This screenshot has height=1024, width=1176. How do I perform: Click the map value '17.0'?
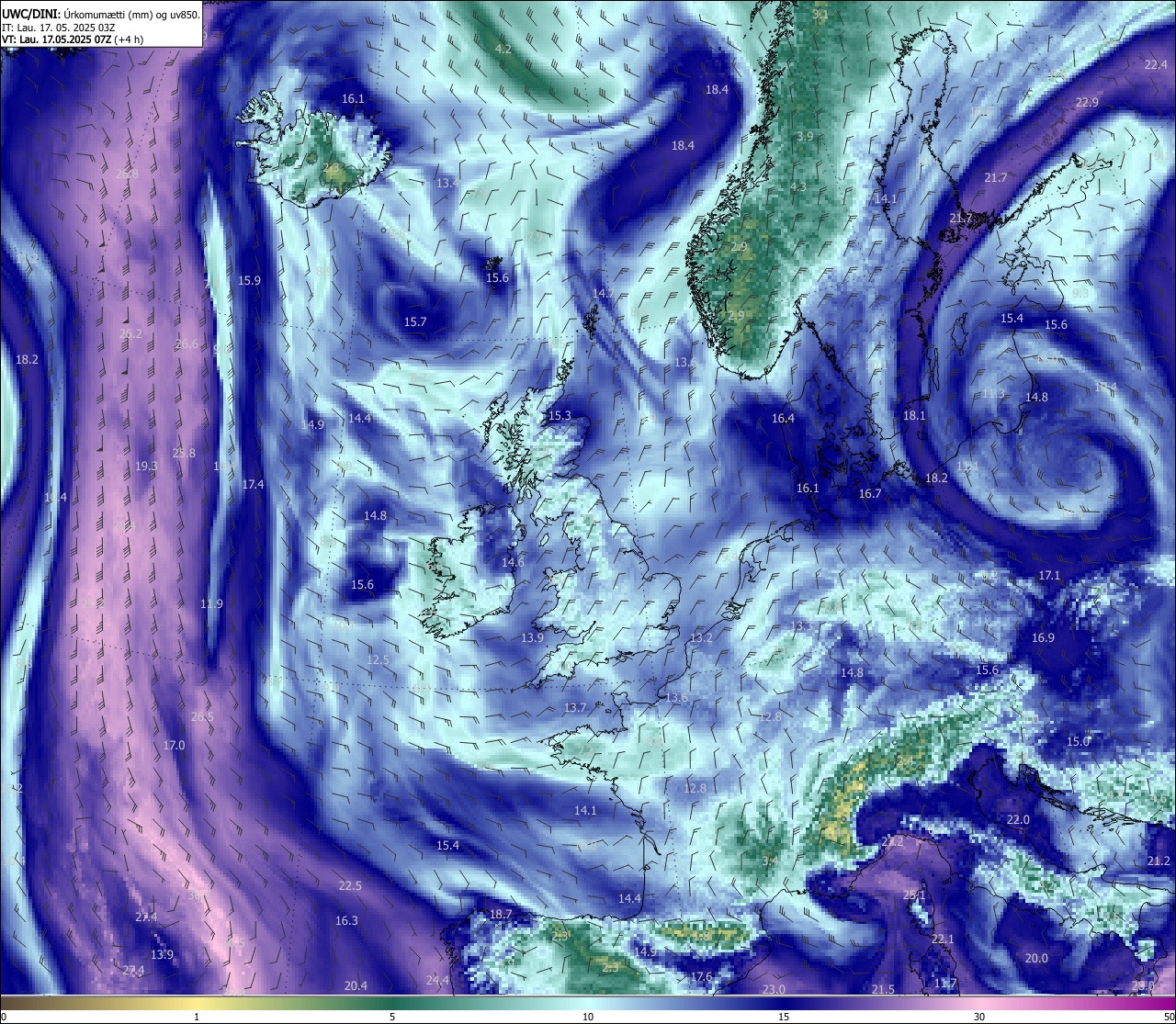(x=174, y=745)
